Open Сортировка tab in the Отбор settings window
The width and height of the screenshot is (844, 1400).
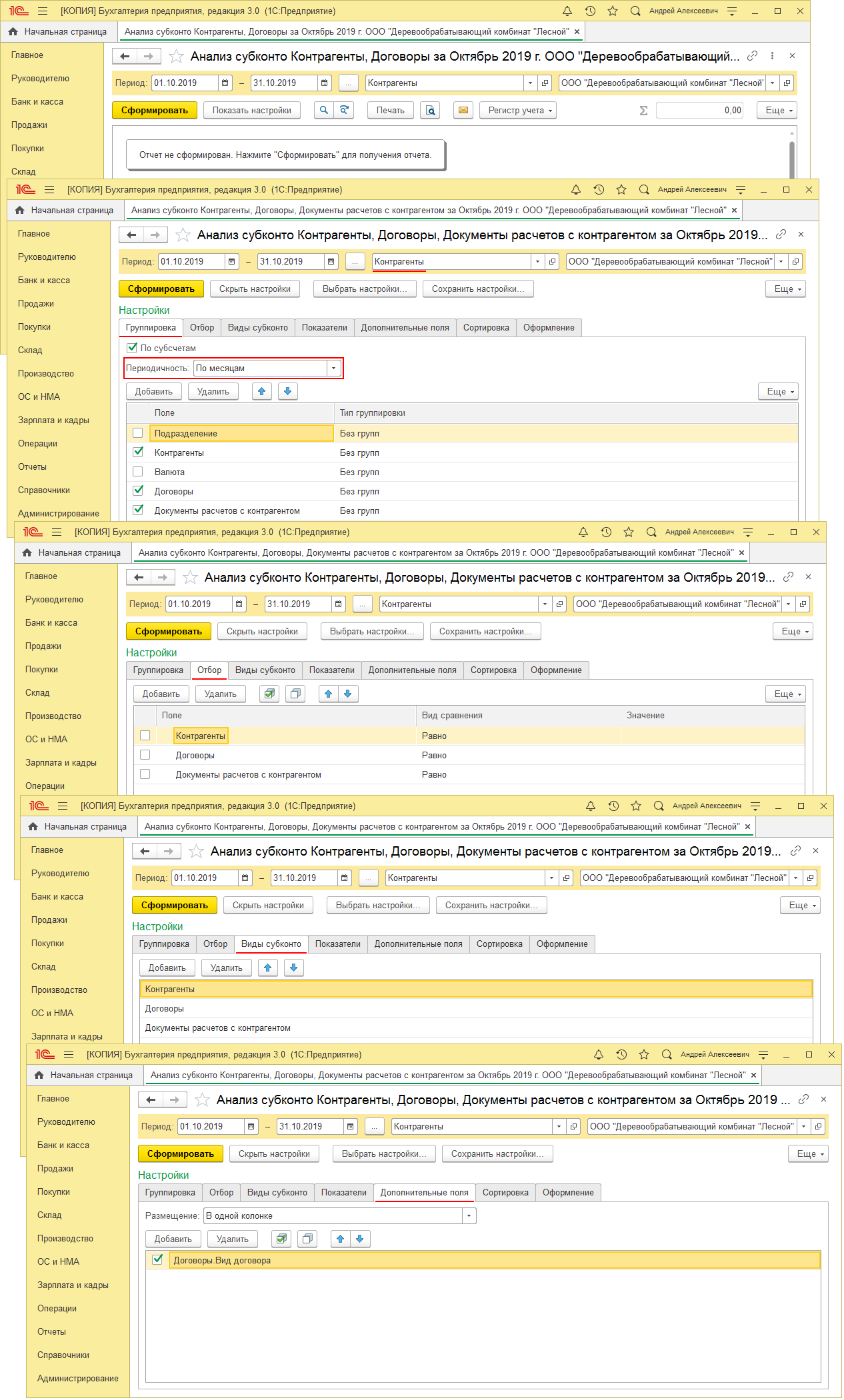493,670
